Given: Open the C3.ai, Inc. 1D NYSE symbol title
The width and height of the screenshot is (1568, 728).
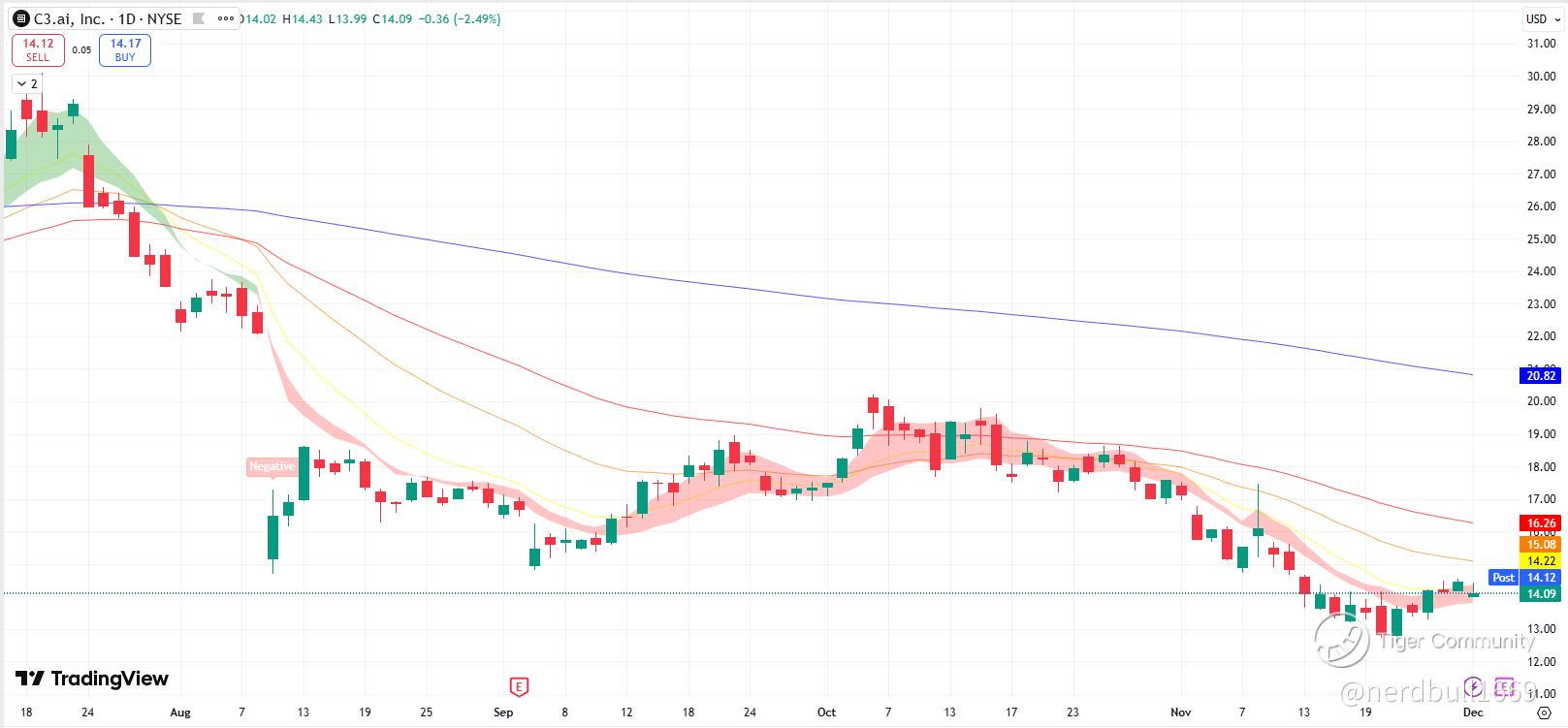Looking at the screenshot, I should coord(107,19).
